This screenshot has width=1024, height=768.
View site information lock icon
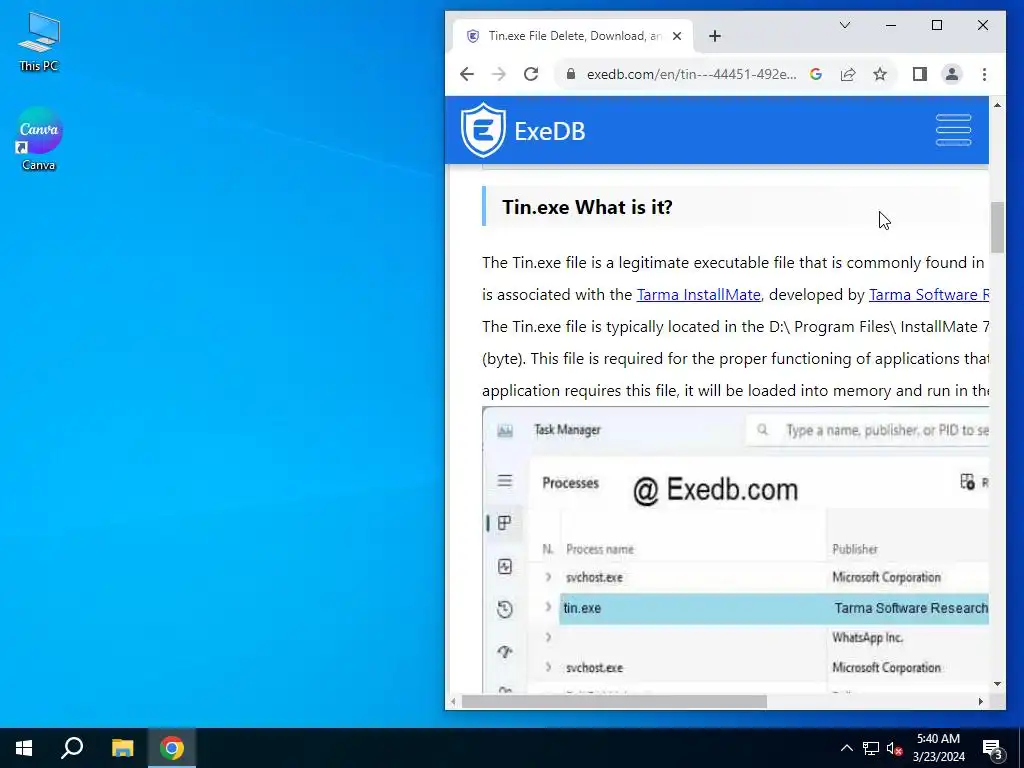(571, 74)
